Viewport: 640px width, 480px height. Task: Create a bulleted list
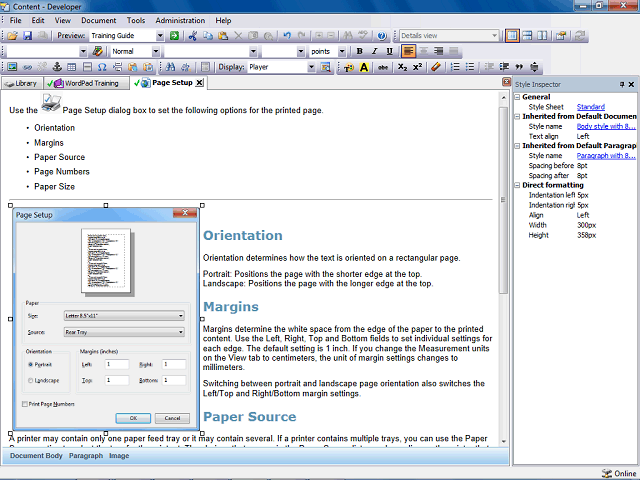tap(470, 67)
